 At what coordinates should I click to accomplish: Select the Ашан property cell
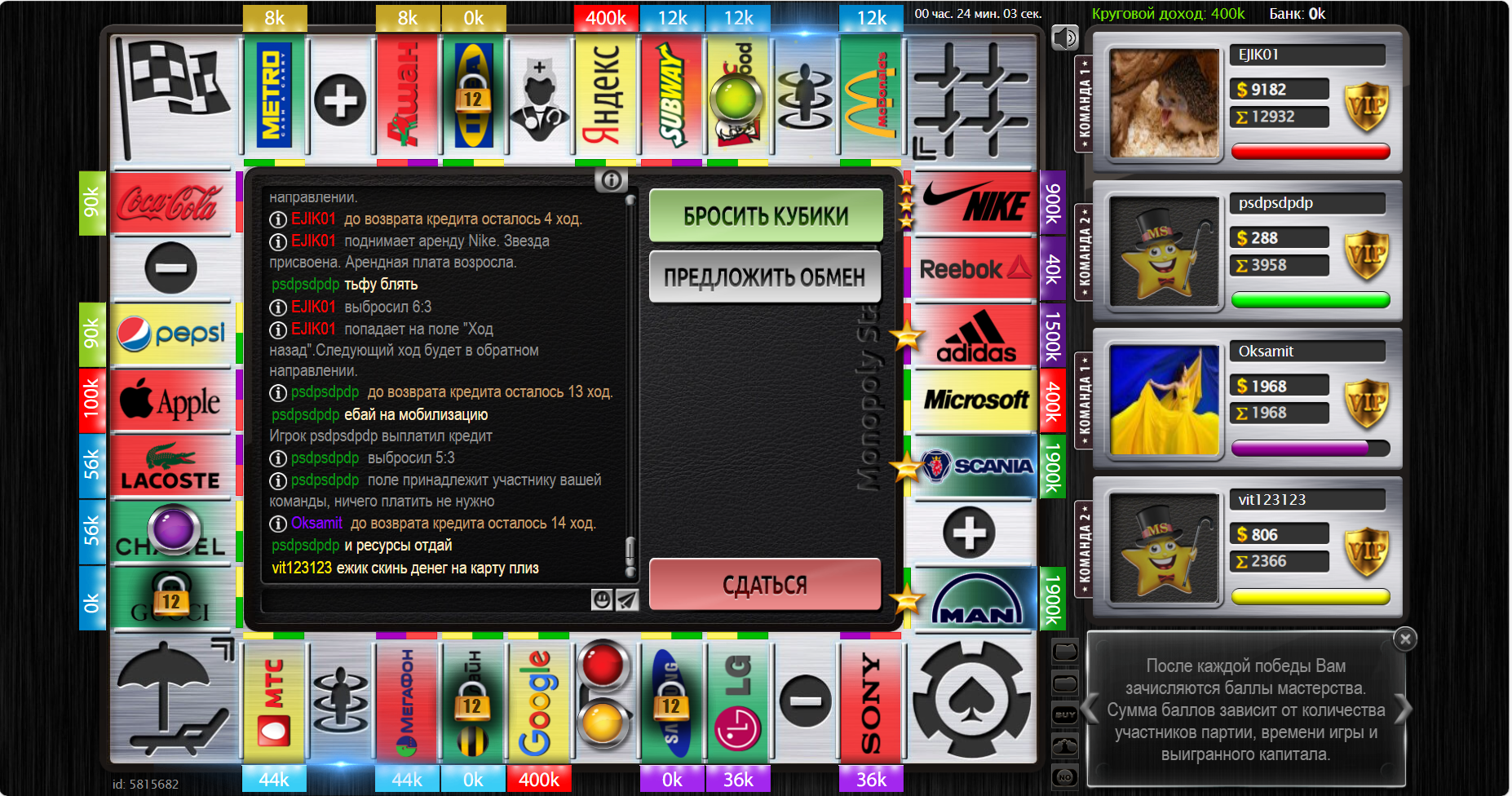coord(407,96)
